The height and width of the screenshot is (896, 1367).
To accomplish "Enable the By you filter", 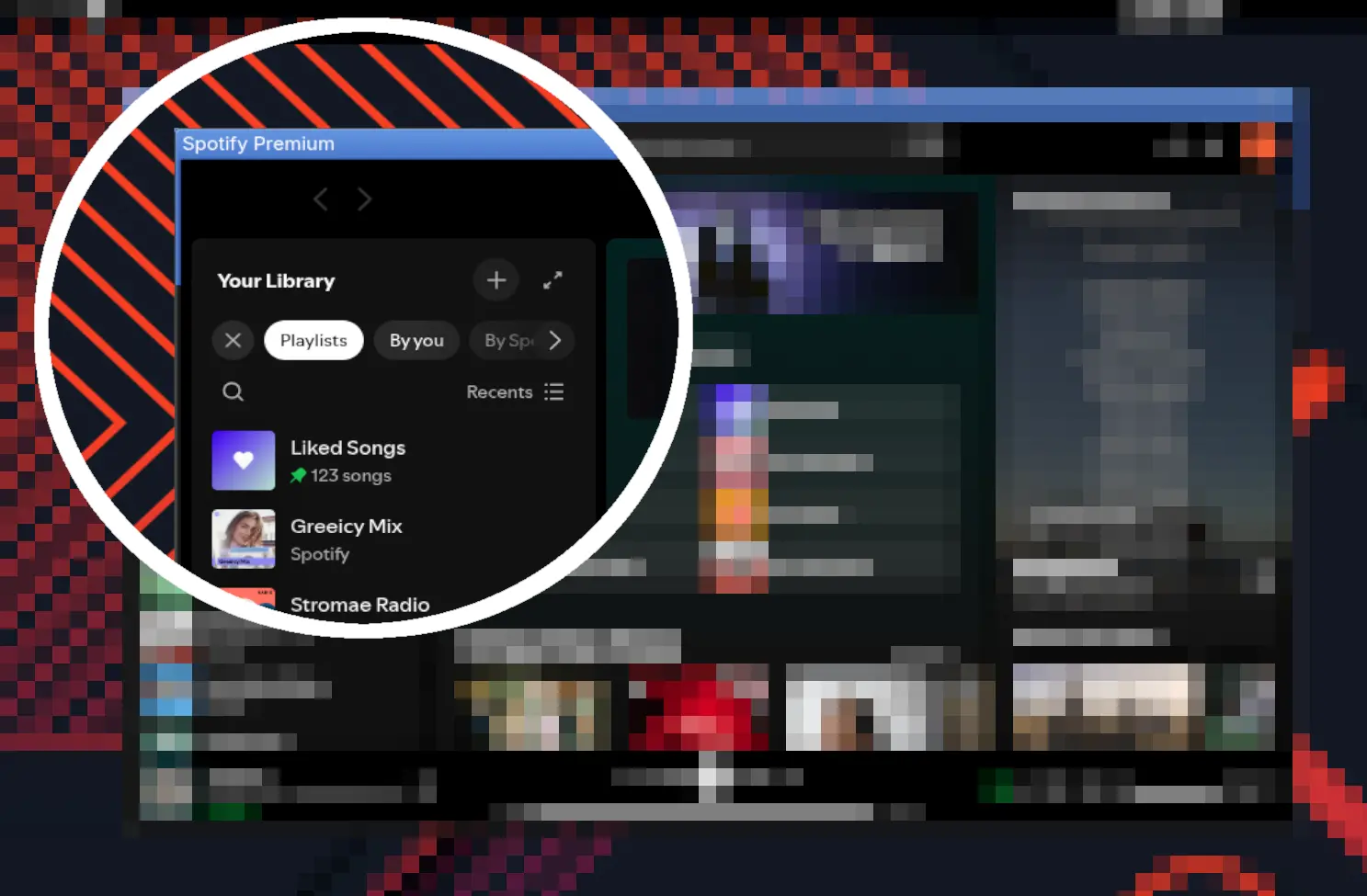I will click(x=416, y=340).
